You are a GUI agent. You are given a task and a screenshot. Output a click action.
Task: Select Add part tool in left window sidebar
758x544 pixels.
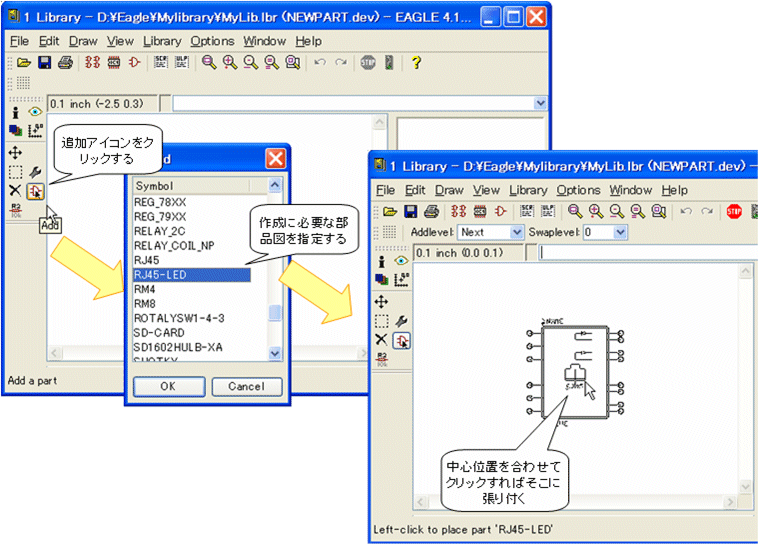pos(35,191)
